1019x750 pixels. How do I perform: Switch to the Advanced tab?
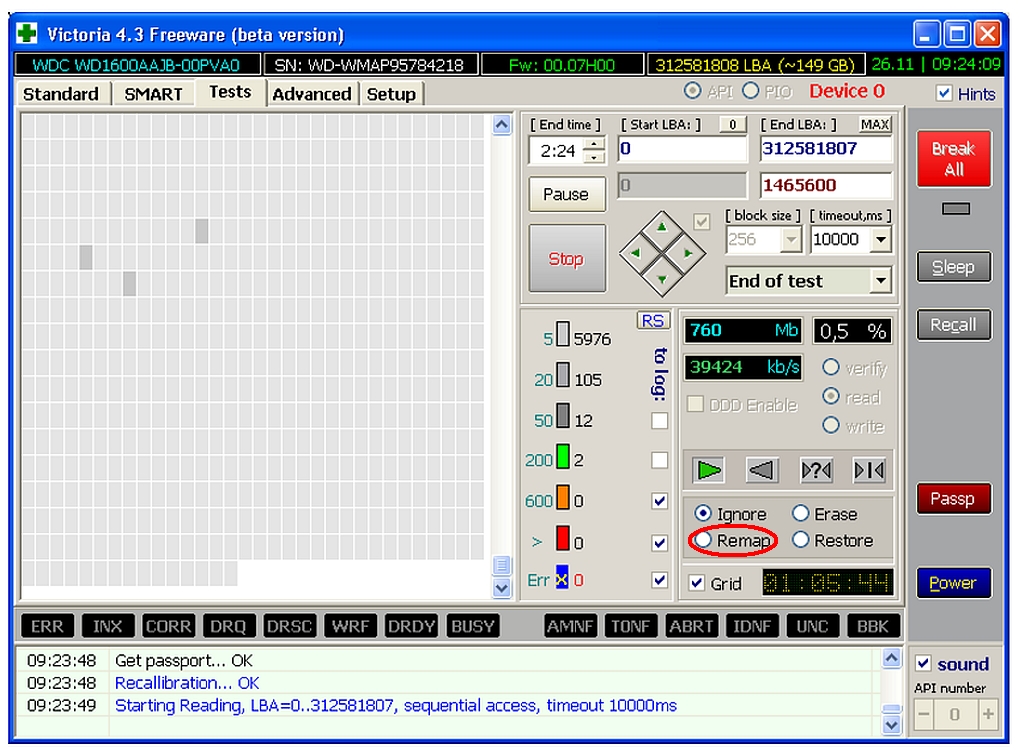312,94
